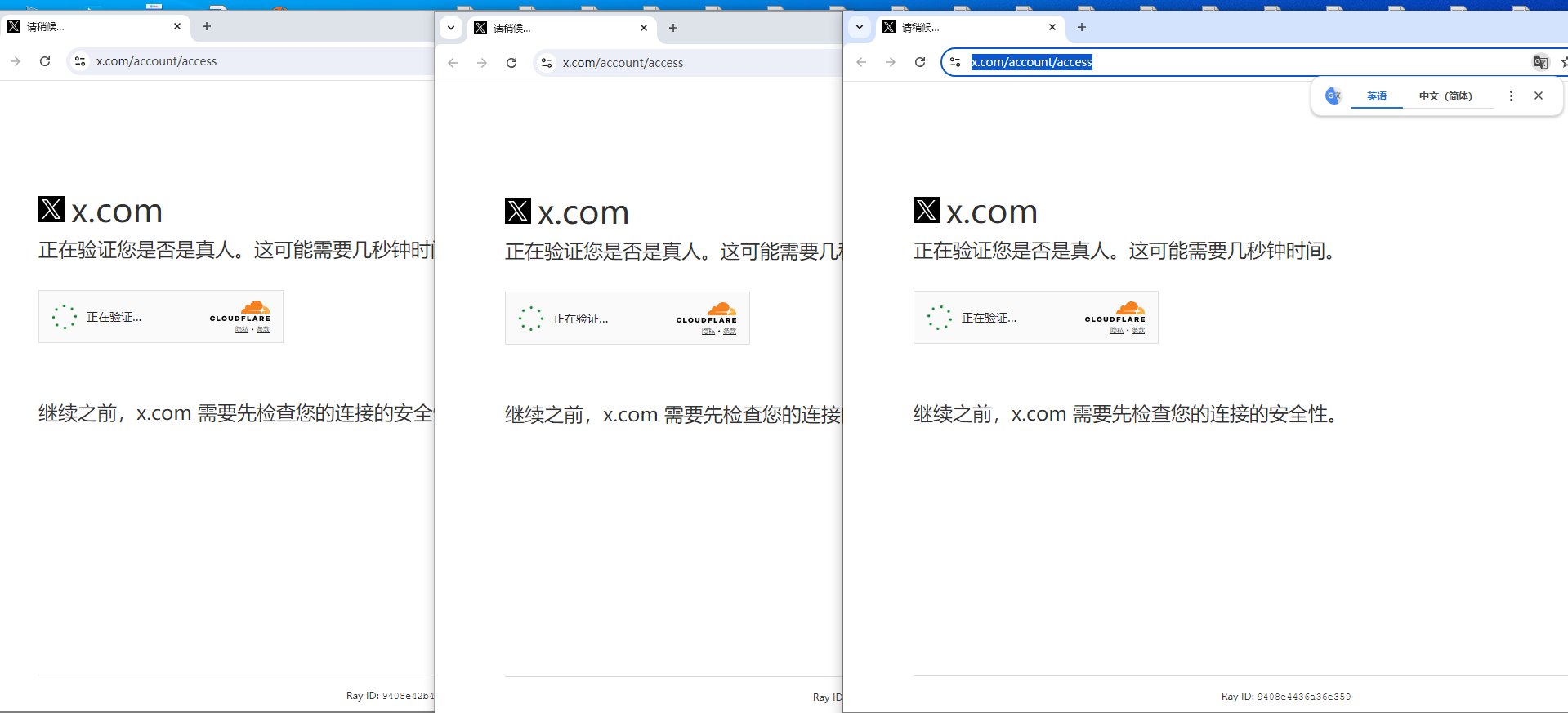Select the 请稍候 tab in the left window
This screenshot has height=713, width=1568.
coord(95,26)
